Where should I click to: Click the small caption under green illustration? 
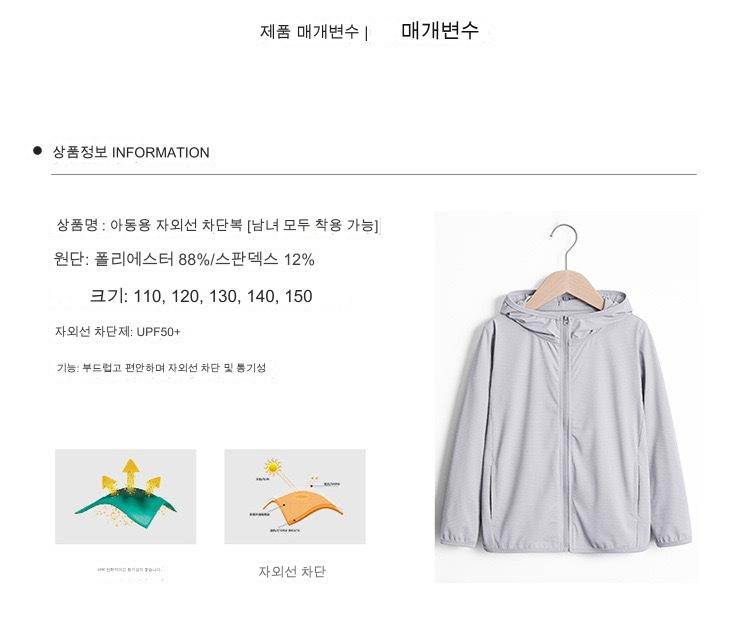pyautogui.click(x=129, y=569)
